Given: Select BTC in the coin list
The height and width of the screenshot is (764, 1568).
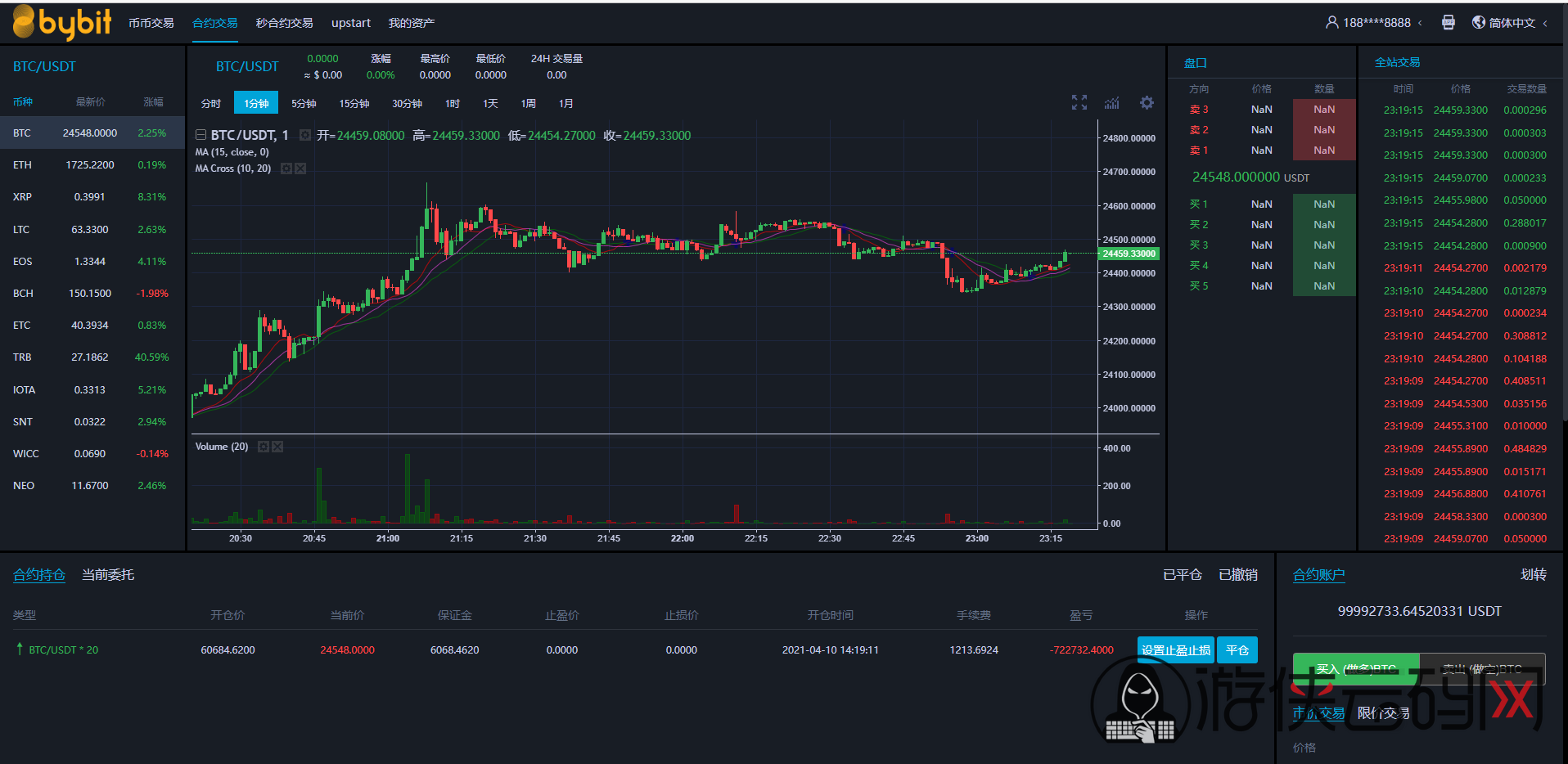Looking at the screenshot, I should [x=92, y=133].
